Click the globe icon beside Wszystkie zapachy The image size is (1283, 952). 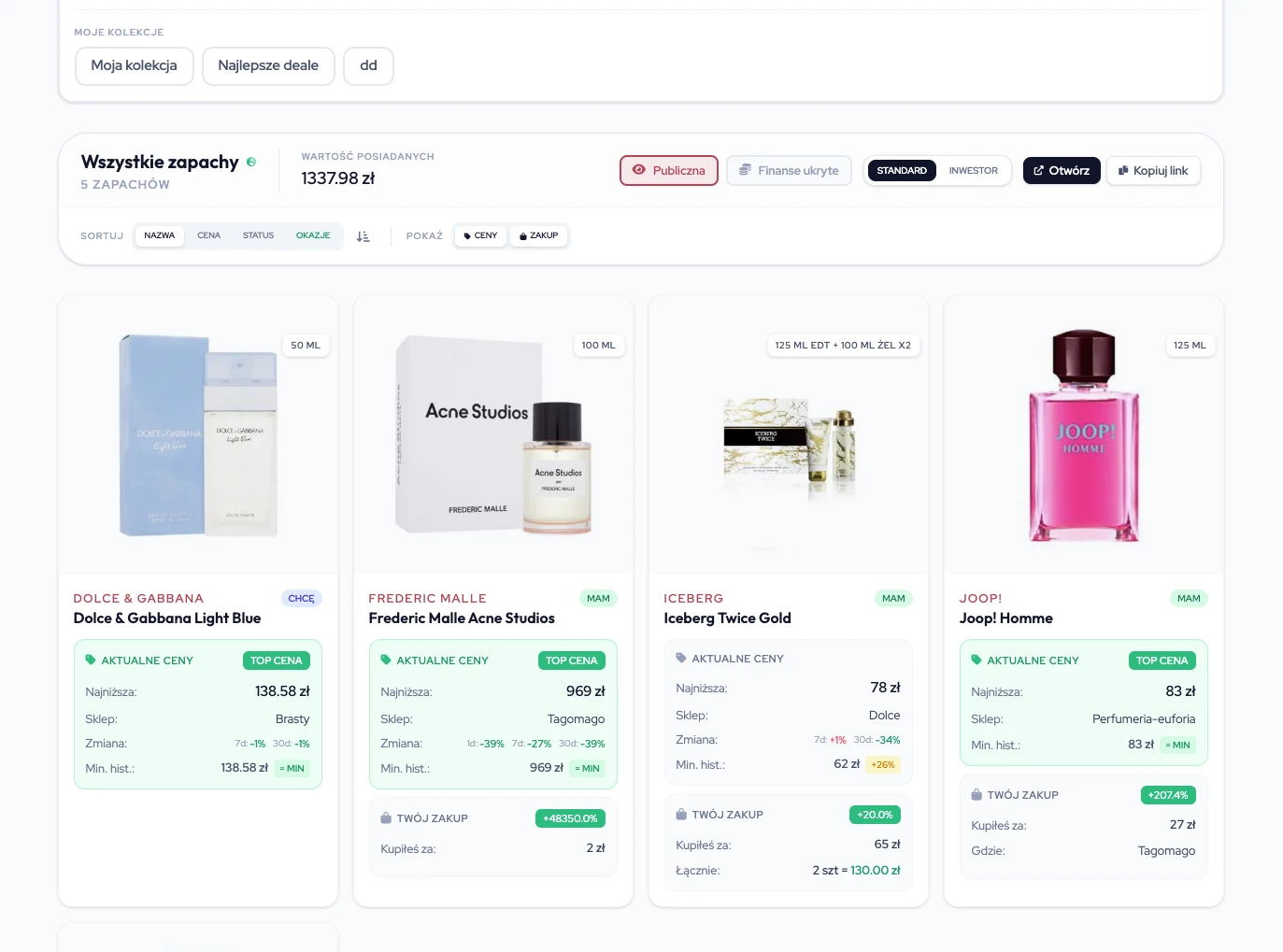(251, 162)
